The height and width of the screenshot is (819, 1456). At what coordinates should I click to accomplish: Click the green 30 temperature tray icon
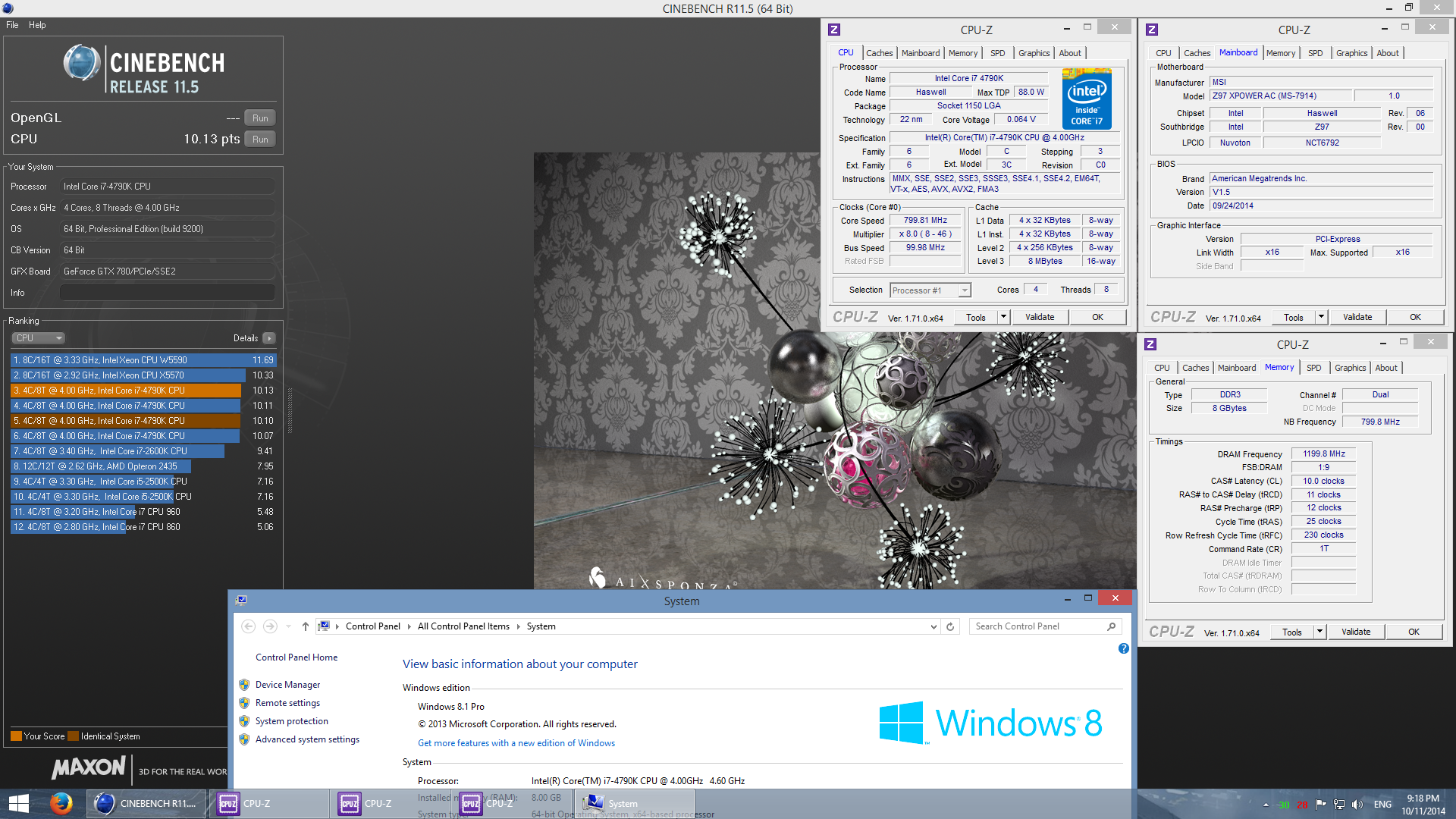coord(1284,805)
